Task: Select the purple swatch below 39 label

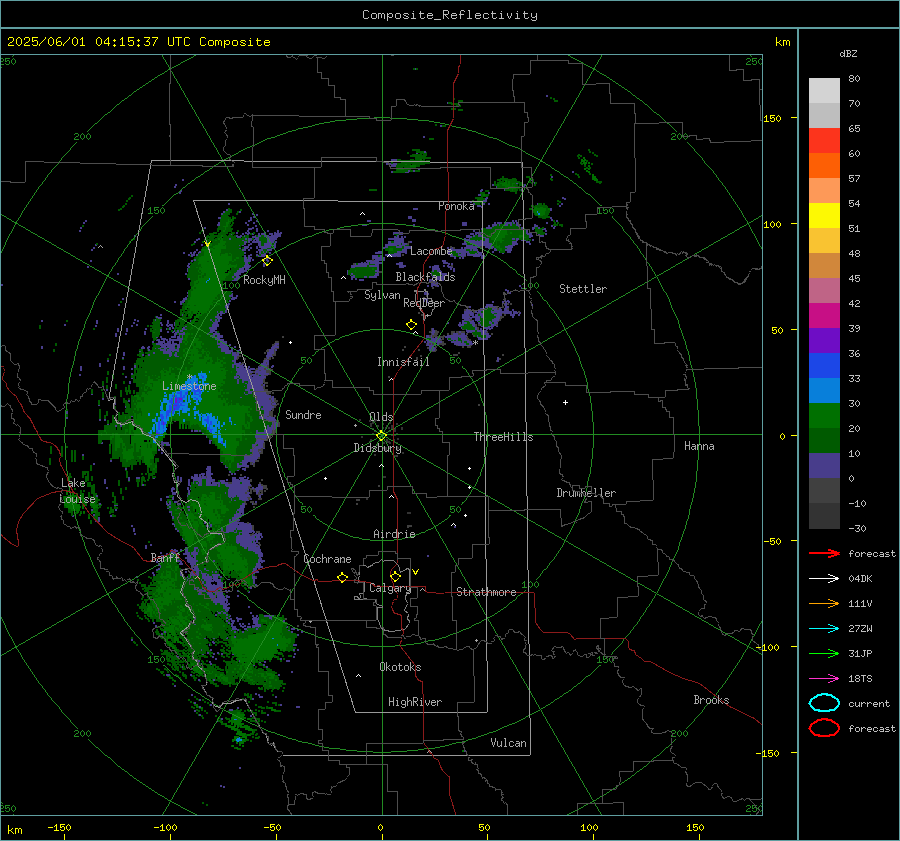Action: pos(824,340)
